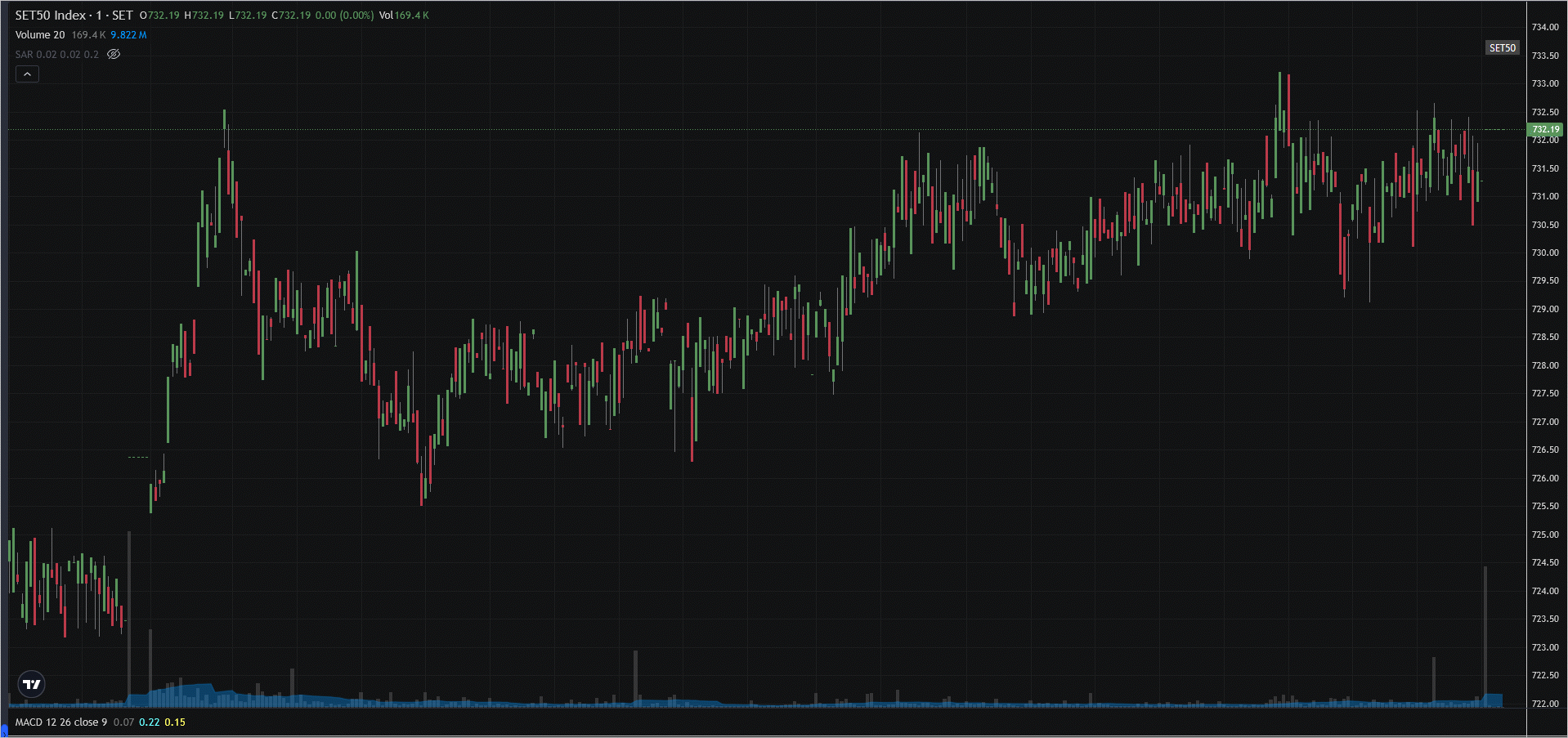
Task: Click the Vol 169.4 K reading in header
Action: pyautogui.click(x=404, y=16)
